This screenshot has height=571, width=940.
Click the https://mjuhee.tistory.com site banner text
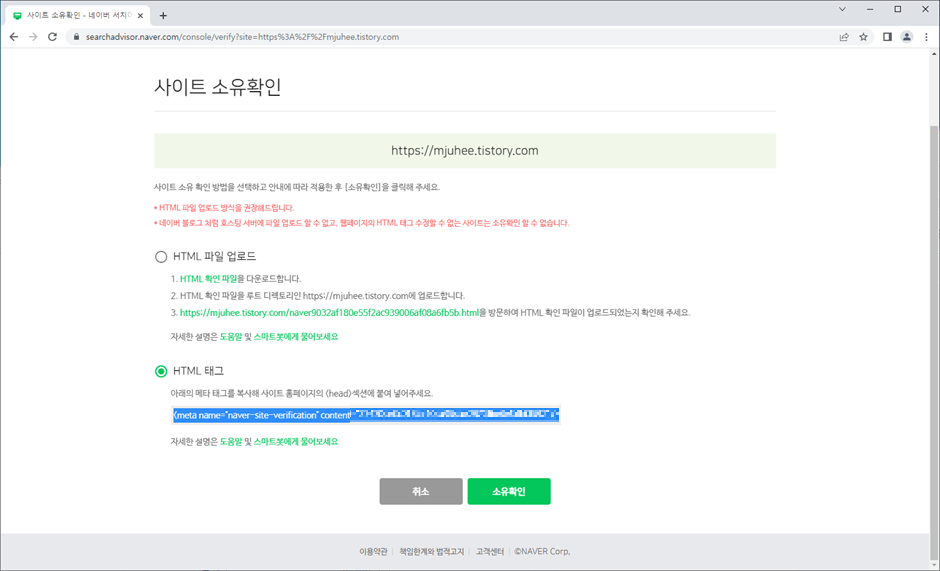(x=465, y=151)
